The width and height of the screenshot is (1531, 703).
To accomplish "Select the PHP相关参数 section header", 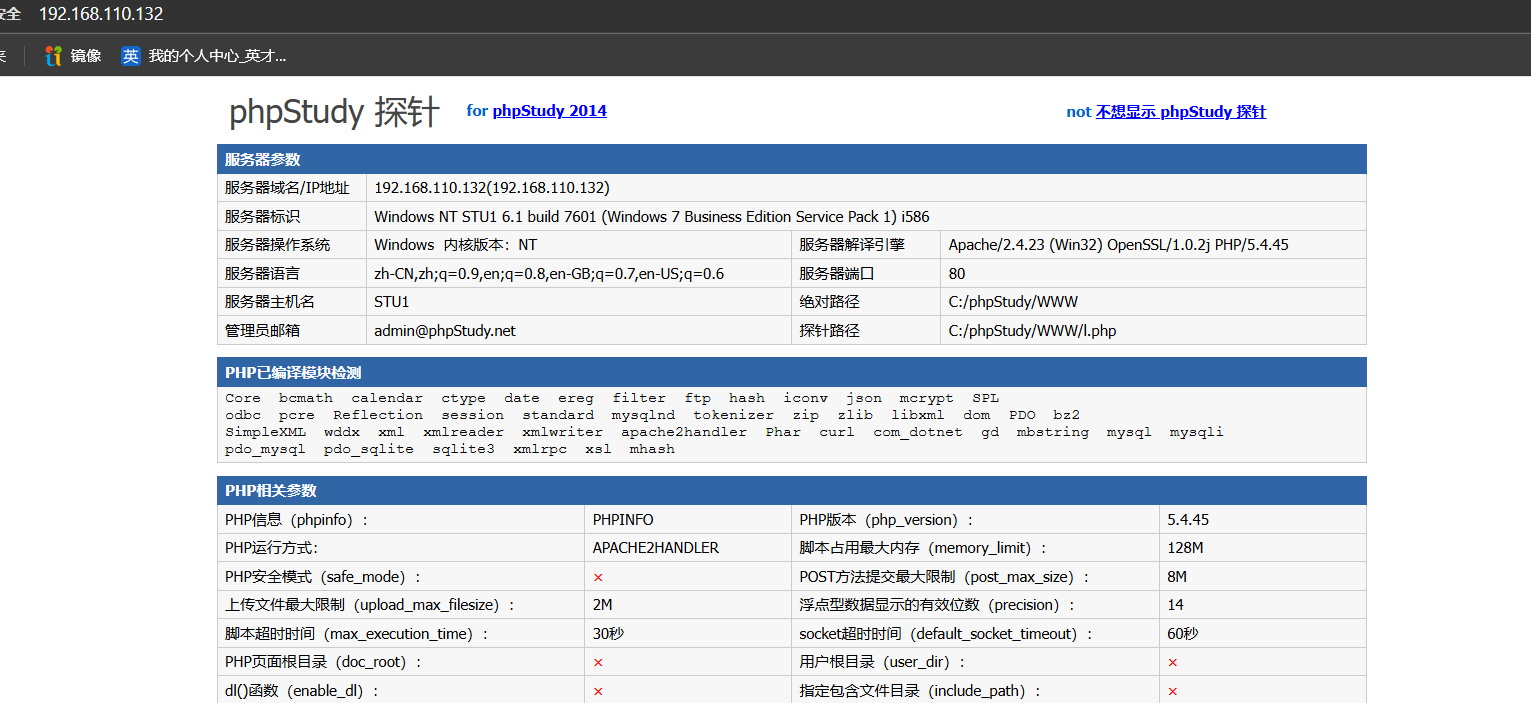I will (x=792, y=491).
